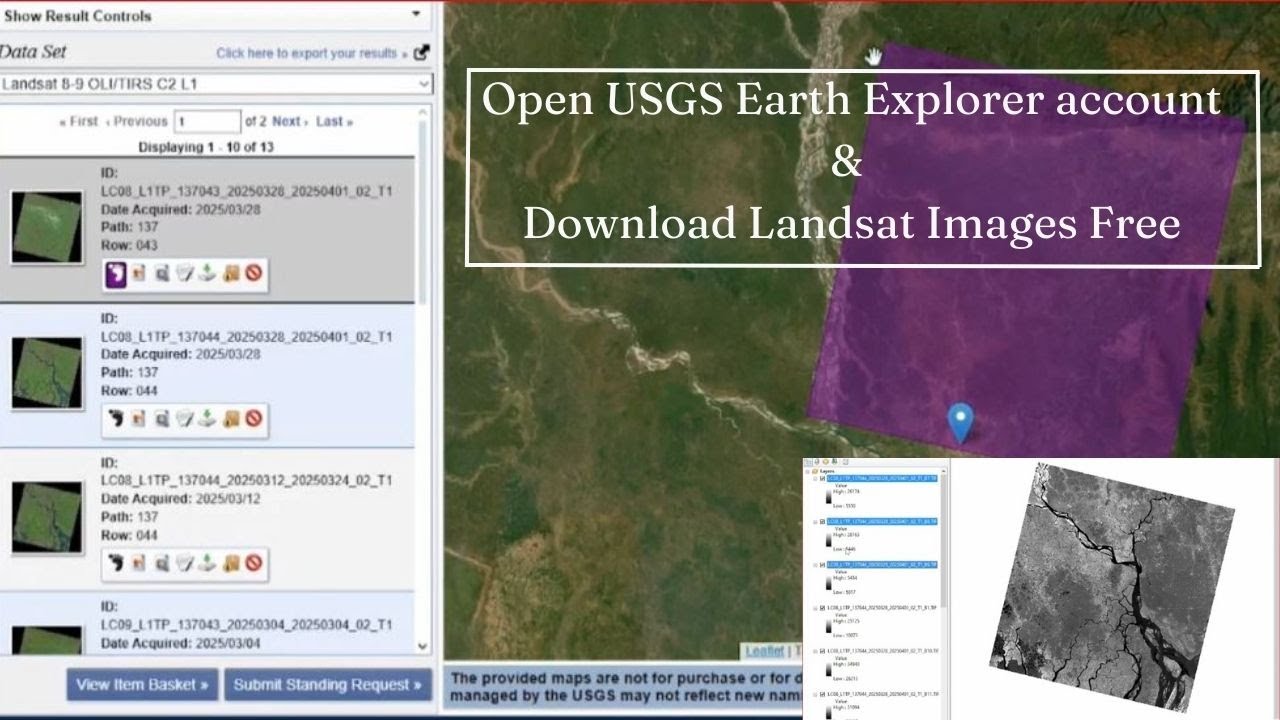Screen dimensions: 1280x720
Task: Show browse overlay for scene 137043_20250328
Action: 138,272
